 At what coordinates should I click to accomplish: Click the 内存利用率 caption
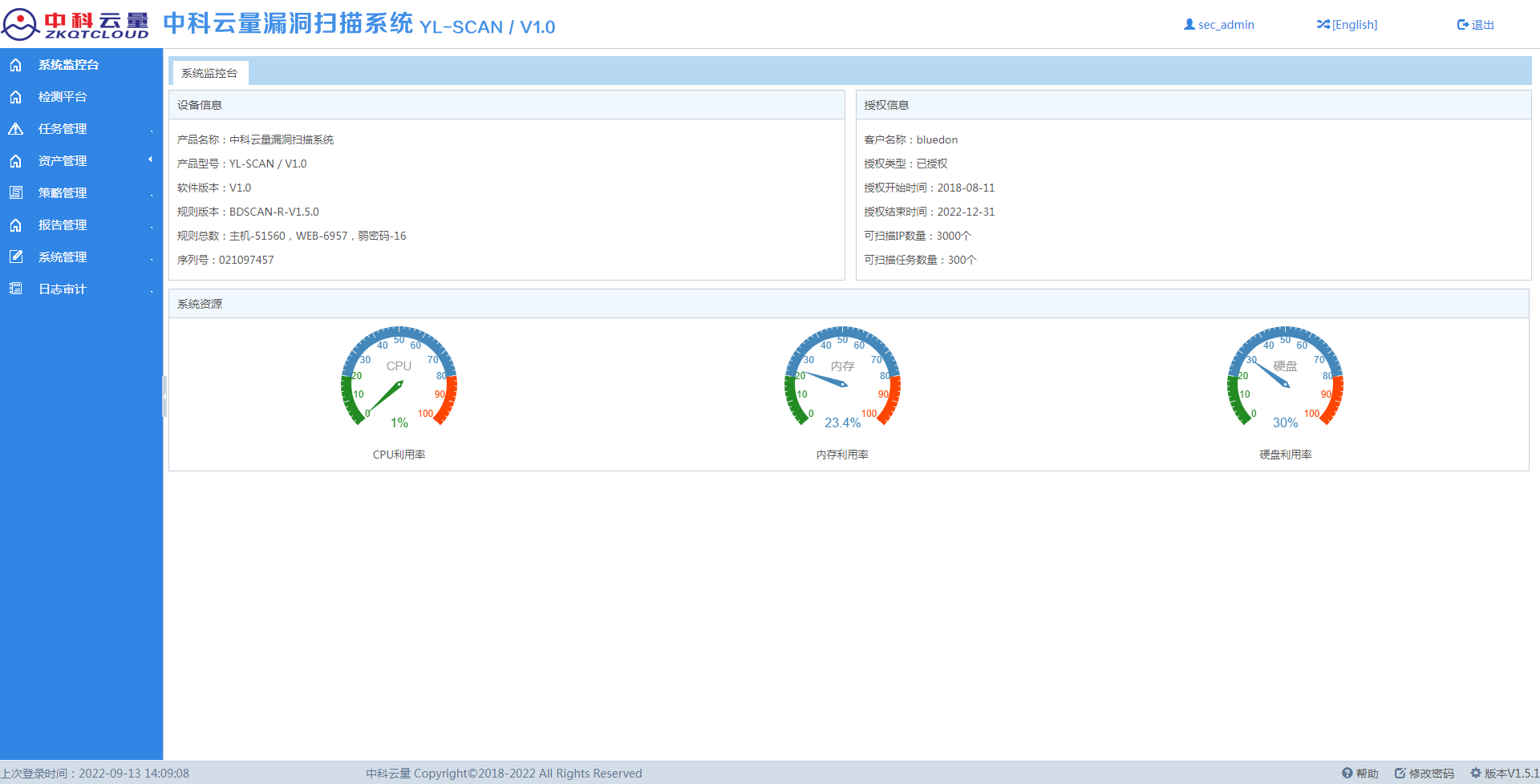point(842,455)
